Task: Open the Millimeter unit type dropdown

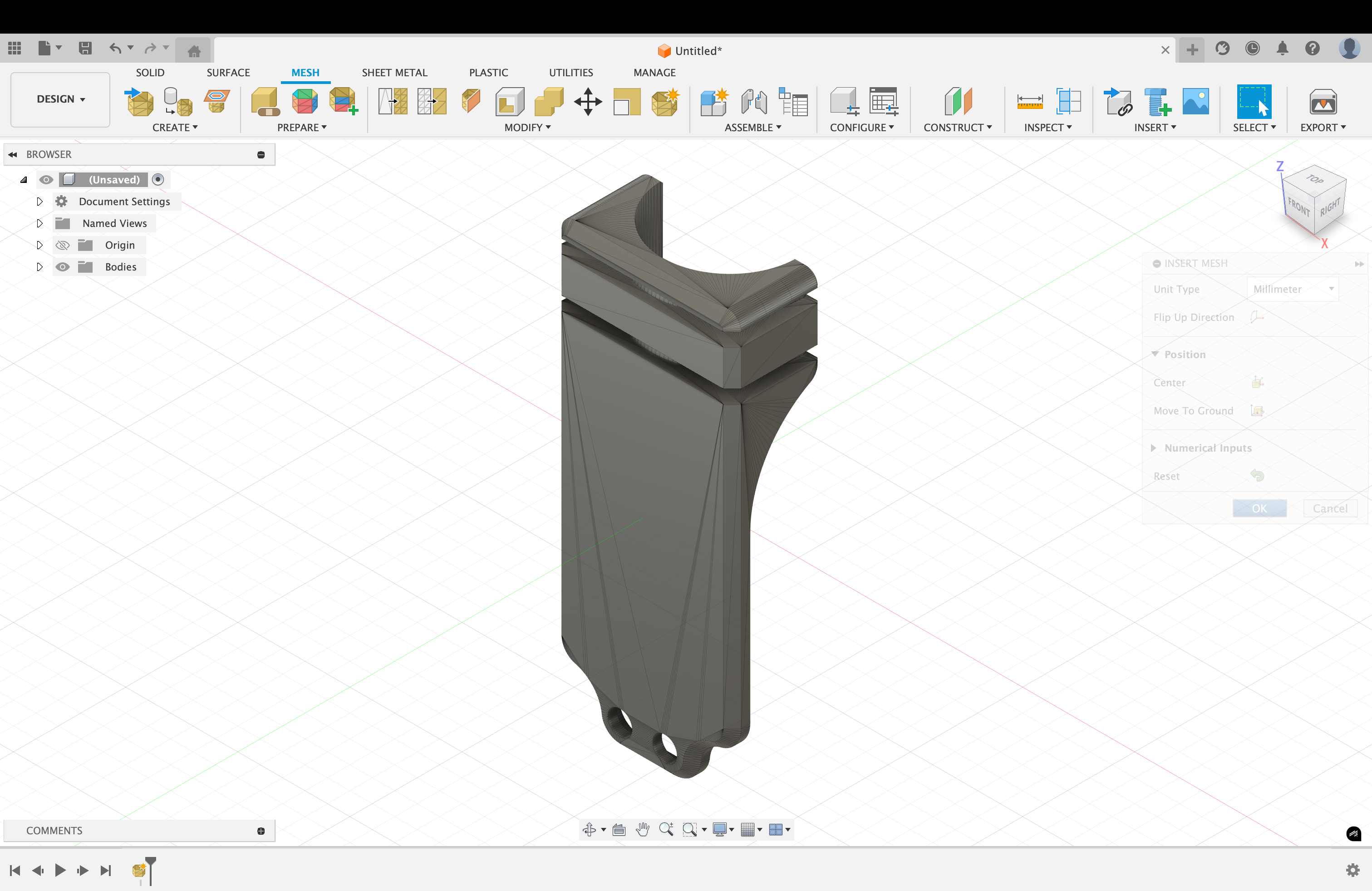Action: coord(1293,288)
